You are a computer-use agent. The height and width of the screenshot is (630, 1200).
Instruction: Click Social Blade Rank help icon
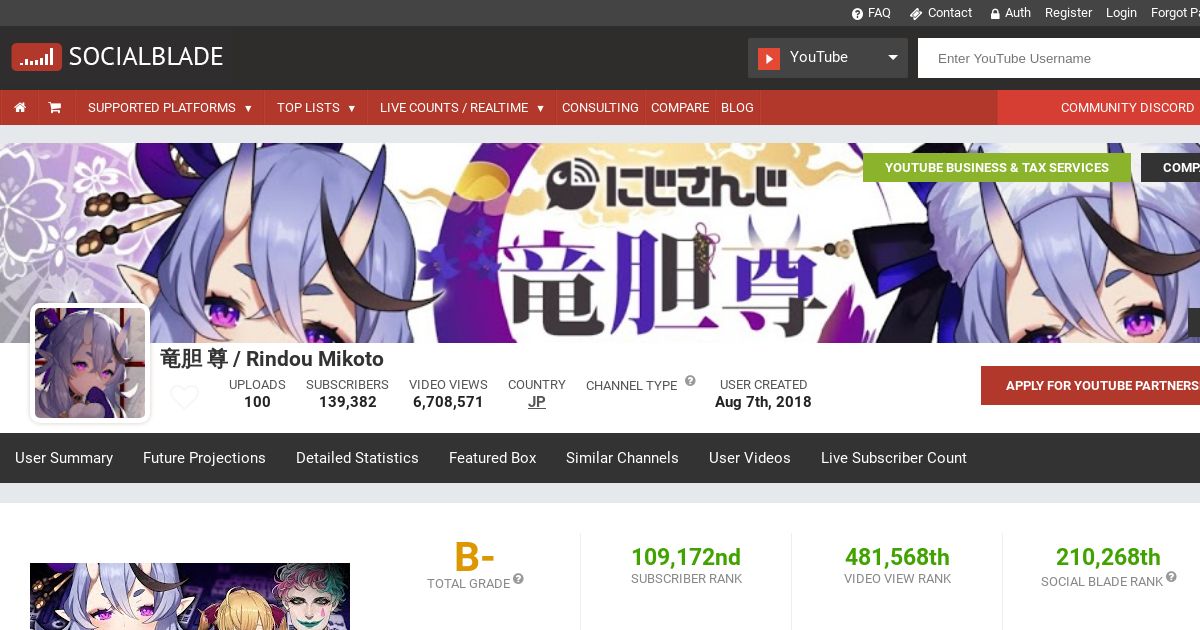tap(1171, 577)
